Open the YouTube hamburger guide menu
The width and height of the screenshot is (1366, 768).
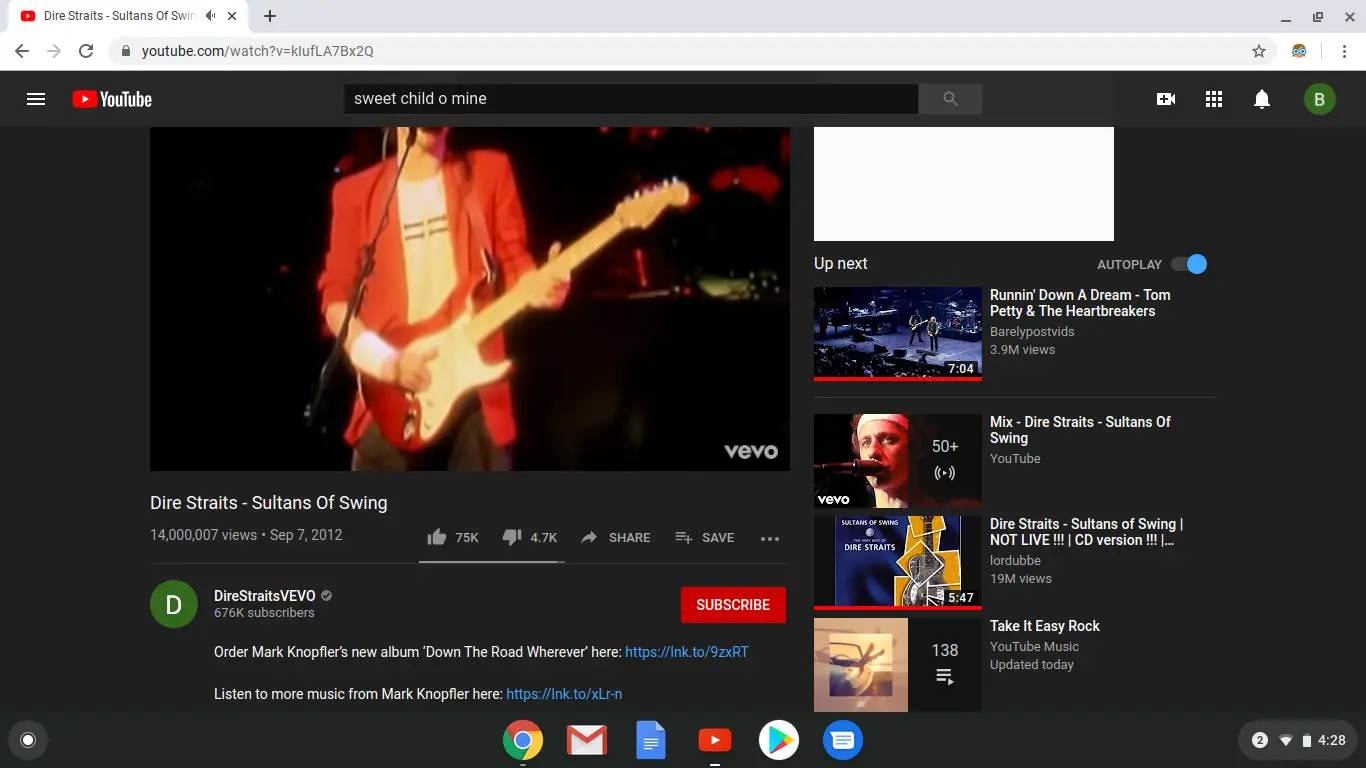(x=36, y=99)
